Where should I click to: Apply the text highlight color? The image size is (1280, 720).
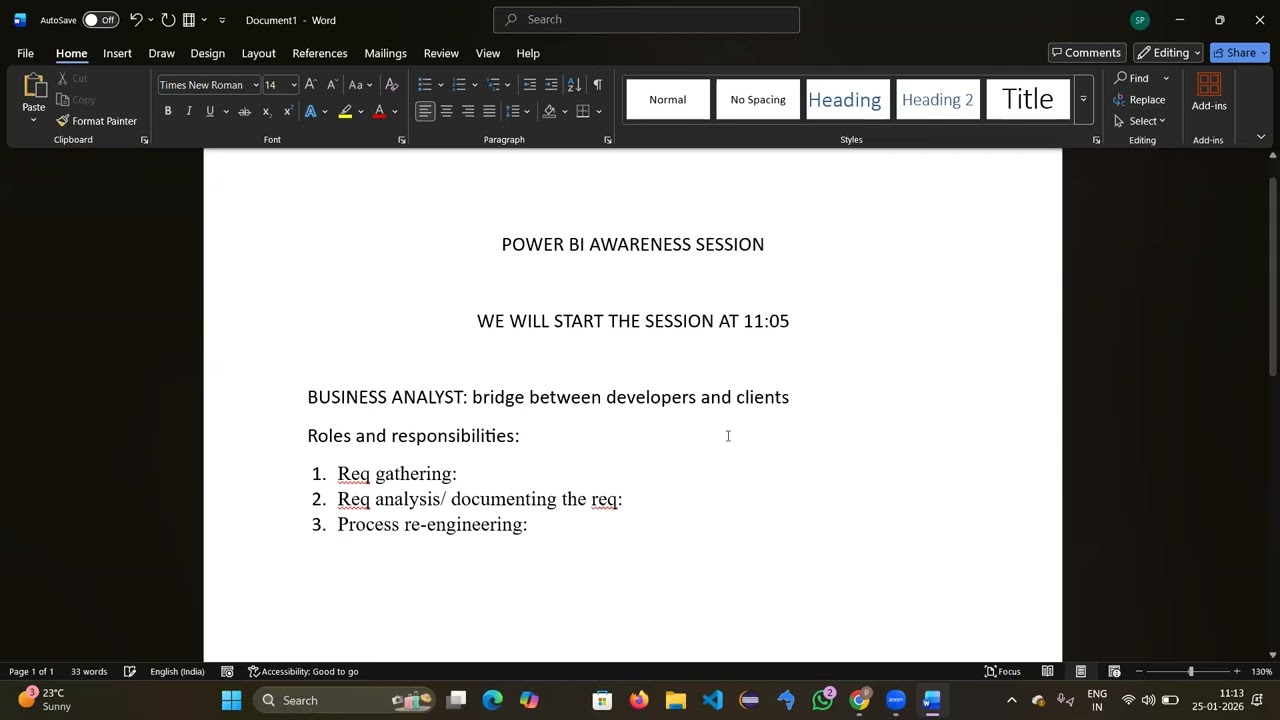(x=345, y=111)
